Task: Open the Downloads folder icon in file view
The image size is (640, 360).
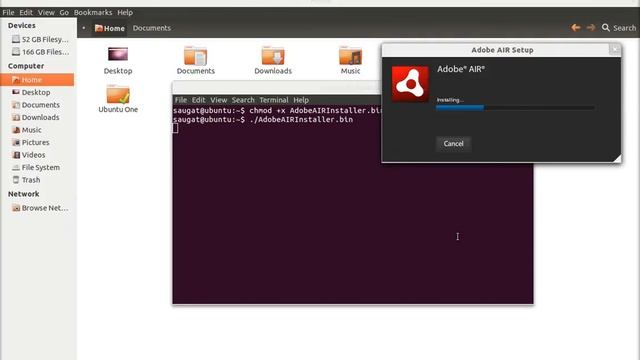Action: pos(273,56)
